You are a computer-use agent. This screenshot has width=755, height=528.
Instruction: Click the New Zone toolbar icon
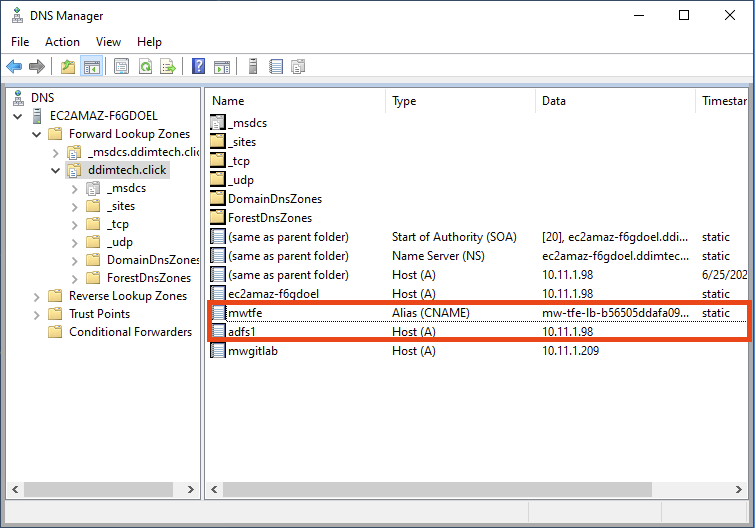point(299,66)
